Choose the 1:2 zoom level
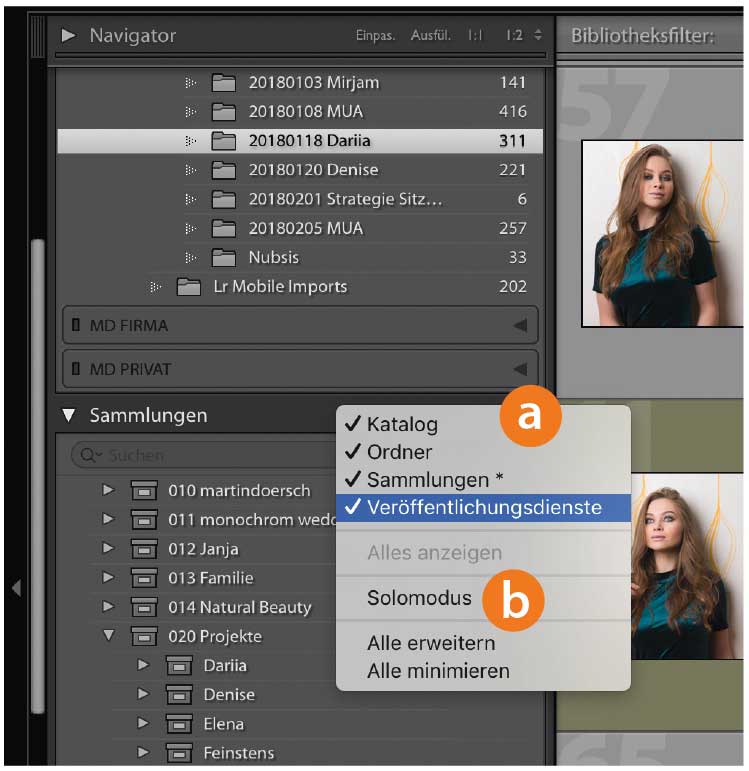This screenshot has height=771, width=749. (x=514, y=35)
